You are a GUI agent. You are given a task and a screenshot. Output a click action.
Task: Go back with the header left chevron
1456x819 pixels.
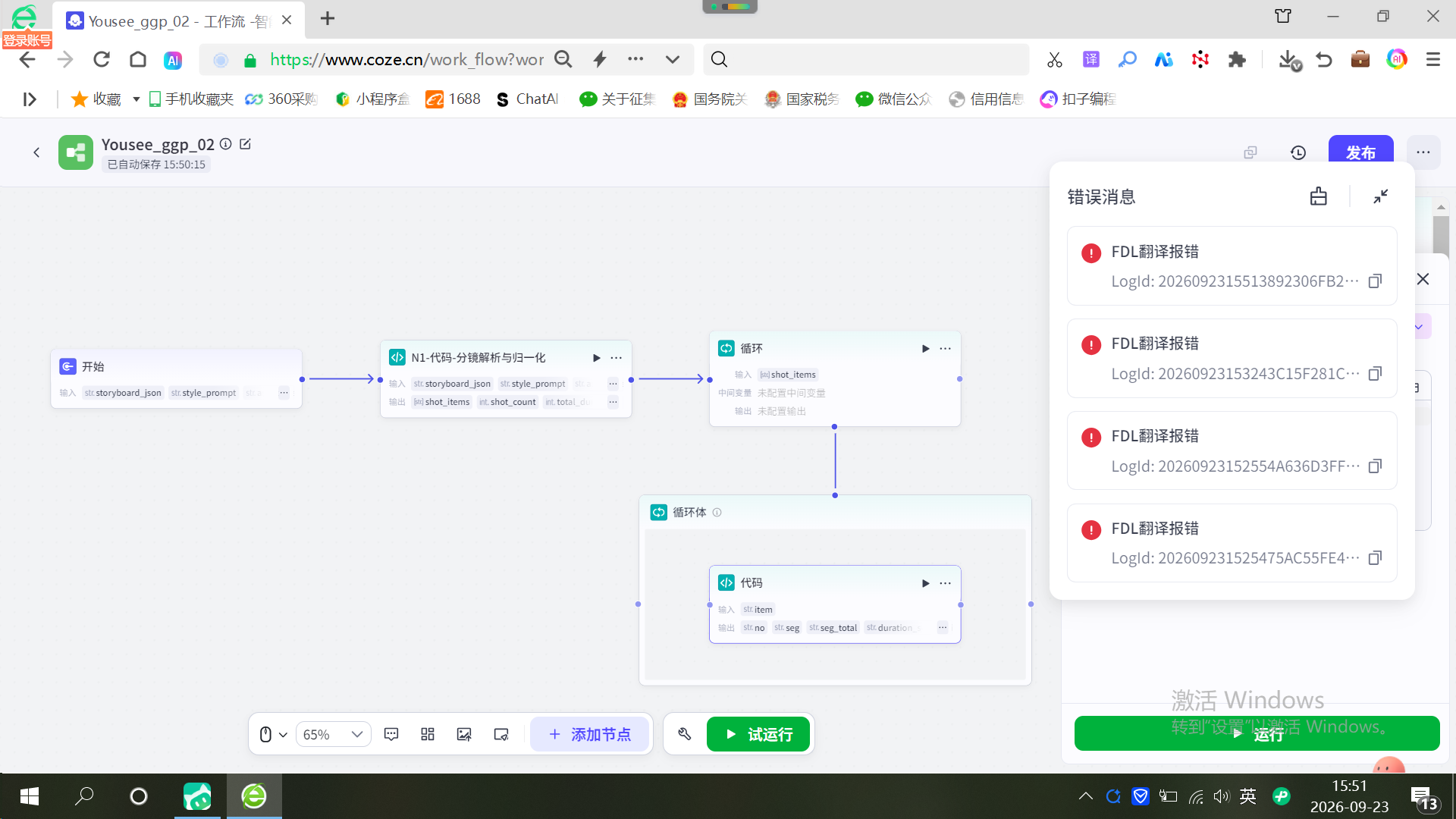point(36,152)
